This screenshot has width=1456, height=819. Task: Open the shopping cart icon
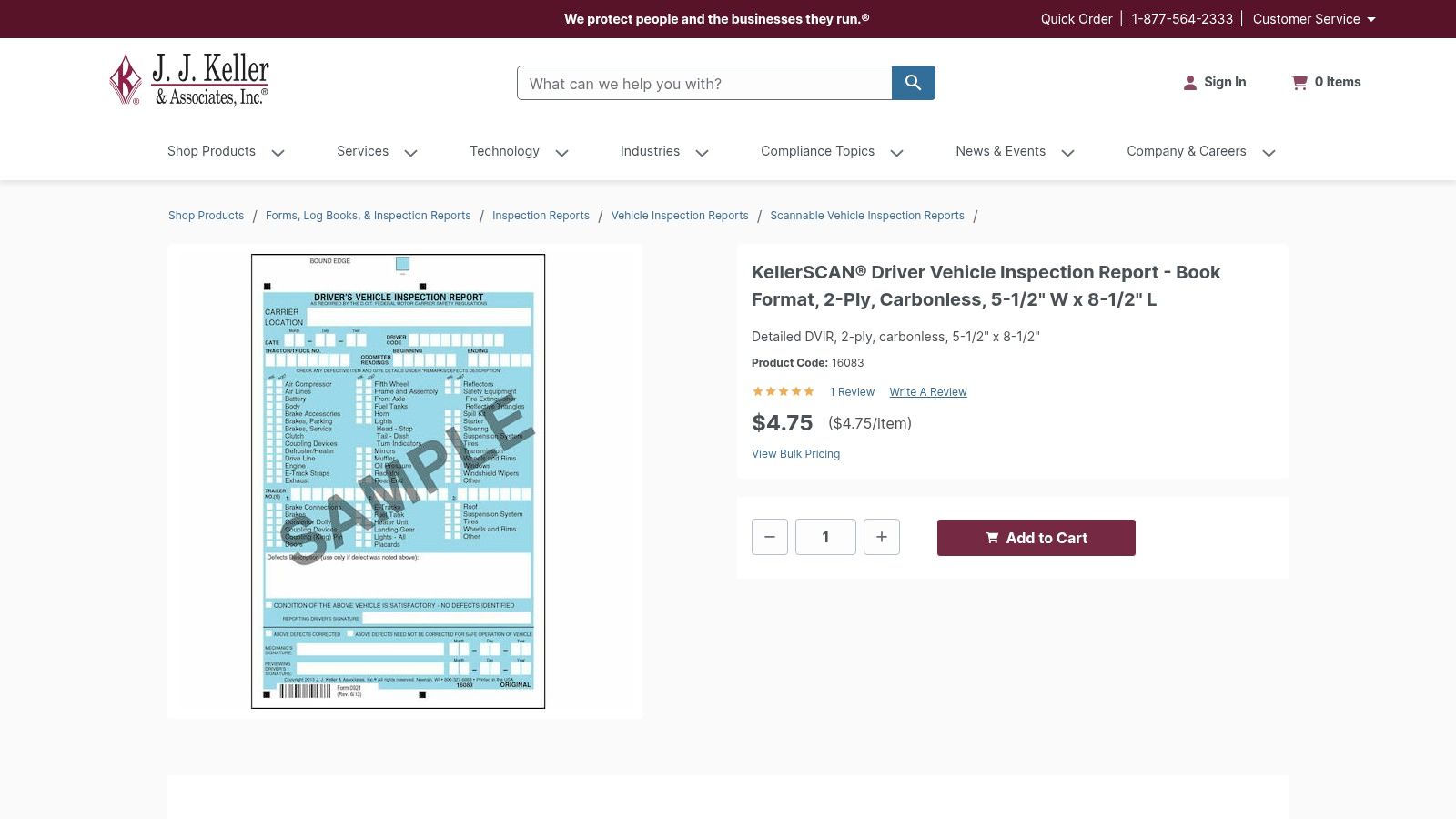point(1299,83)
